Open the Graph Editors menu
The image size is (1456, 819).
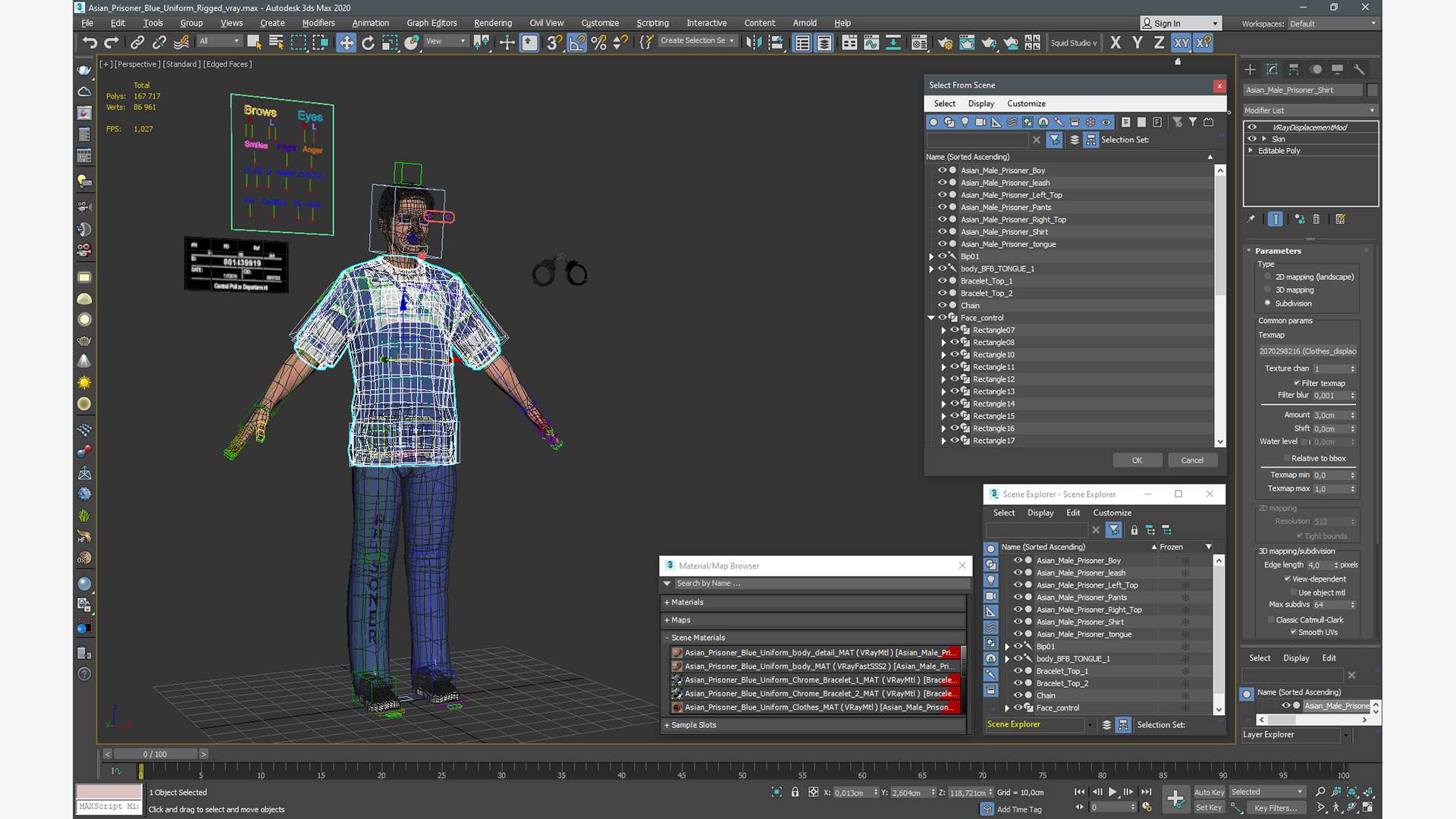(431, 23)
